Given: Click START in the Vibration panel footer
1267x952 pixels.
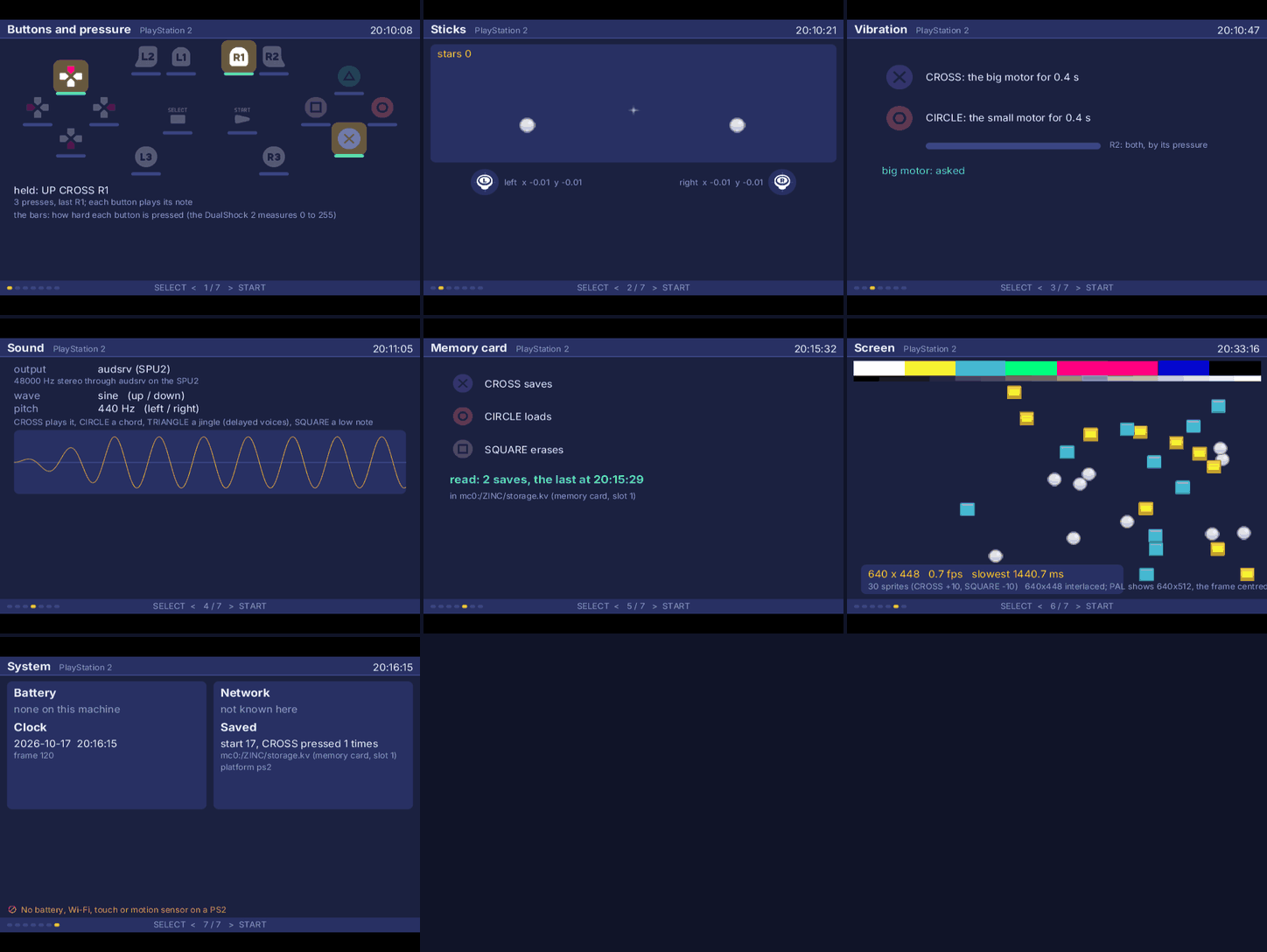Looking at the screenshot, I should tap(1100, 288).
